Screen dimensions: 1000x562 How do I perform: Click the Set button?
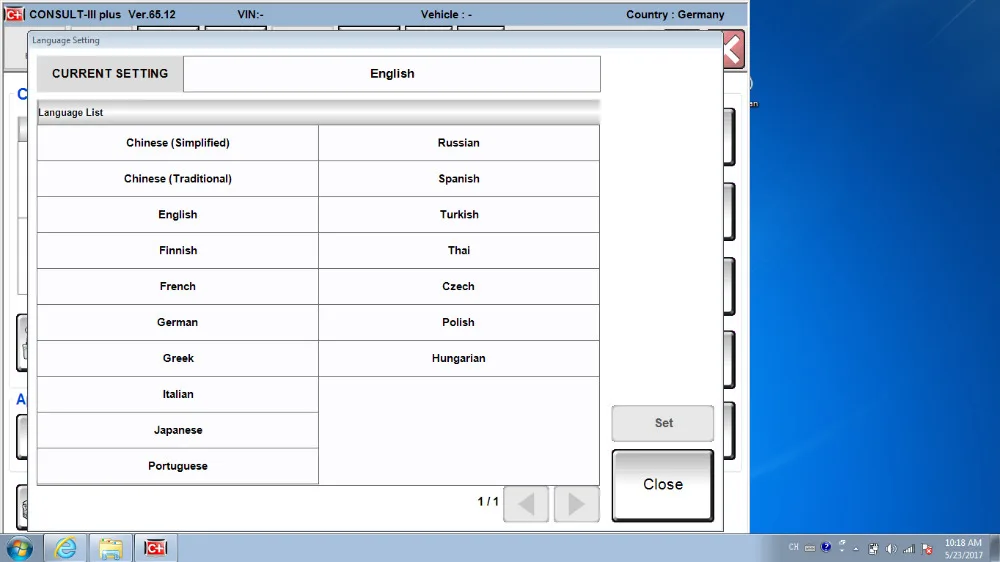point(663,423)
